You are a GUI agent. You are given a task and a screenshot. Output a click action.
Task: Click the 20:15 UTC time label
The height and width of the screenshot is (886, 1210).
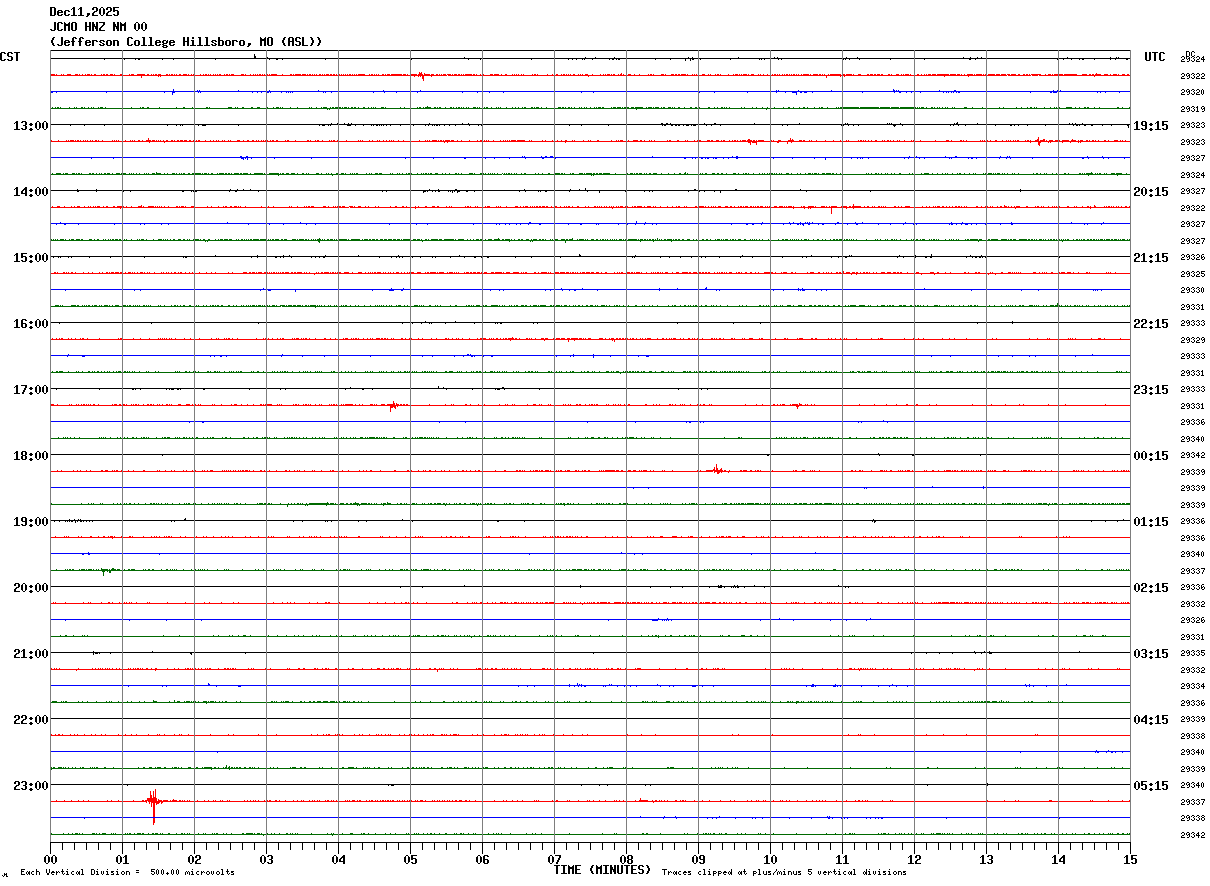1150,191
